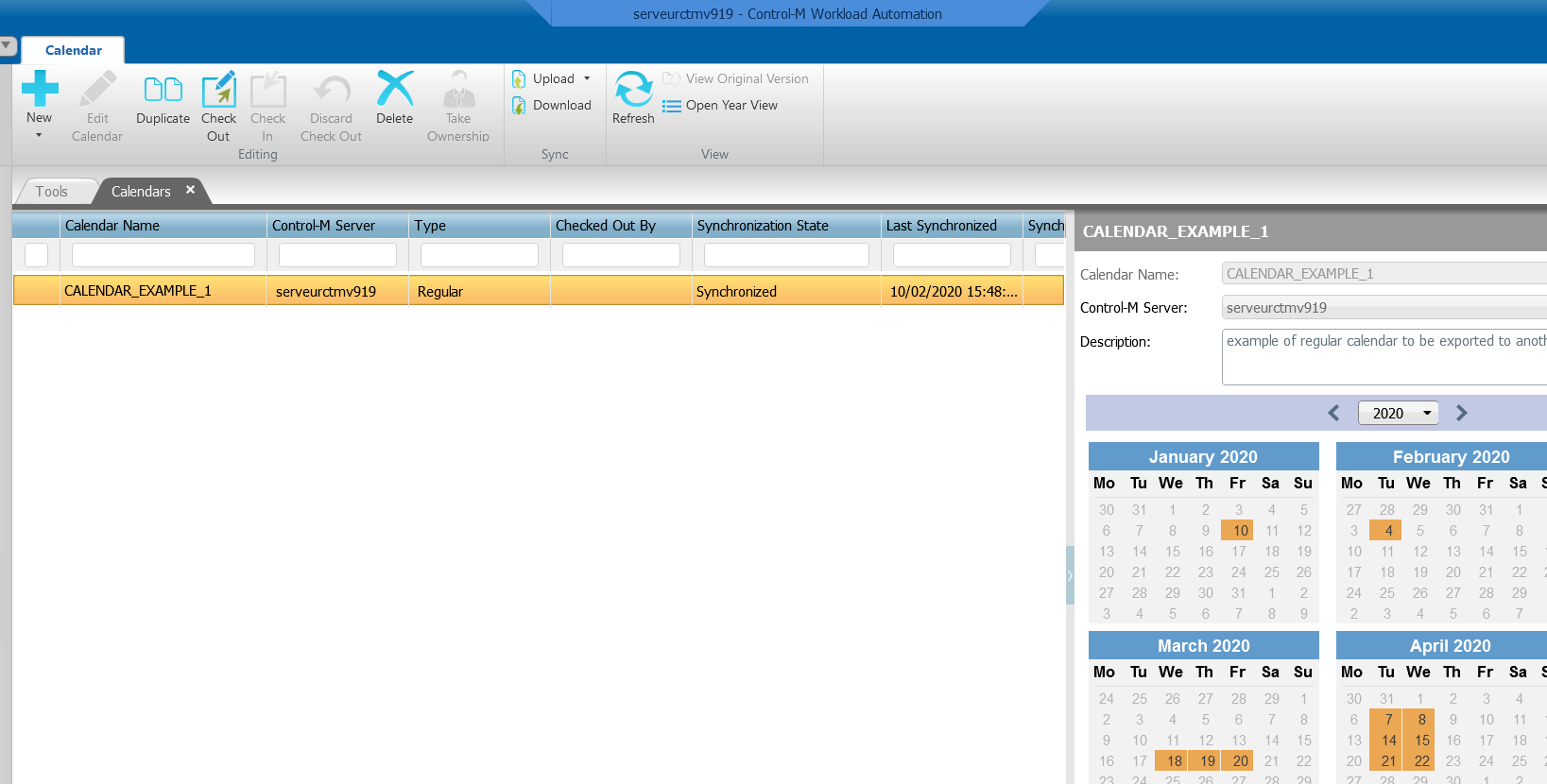Collapse the details panel splitter handle
The height and width of the screenshot is (784, 1547).
[1070, 574]
